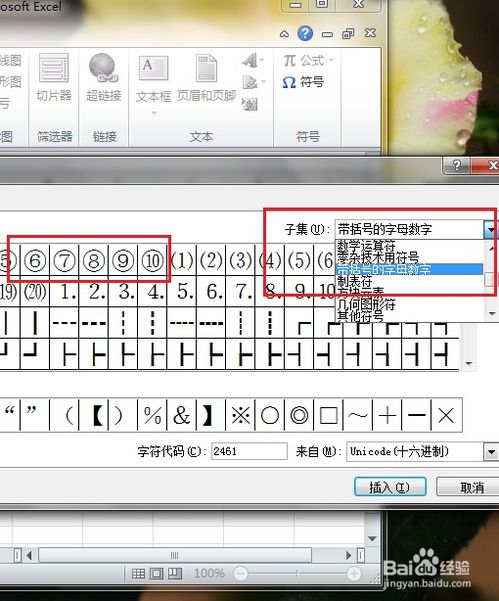Select 其他符号 in subset list
This screenshot has height=601, width=499.
pyautogui.click(x=409, y=316)
